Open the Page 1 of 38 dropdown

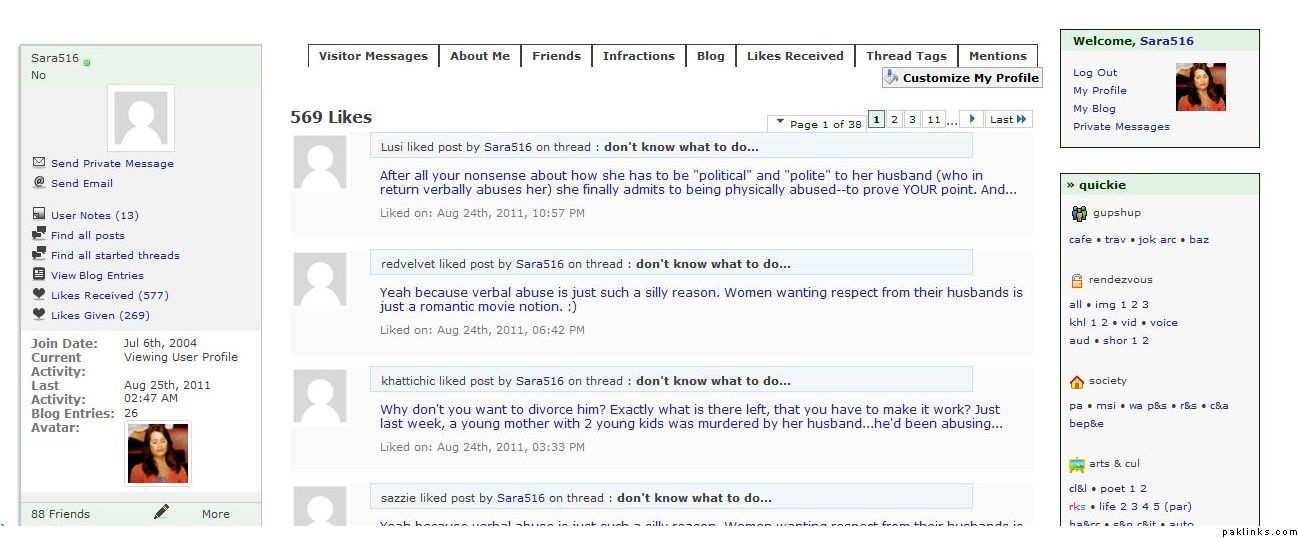click(815, 124)
